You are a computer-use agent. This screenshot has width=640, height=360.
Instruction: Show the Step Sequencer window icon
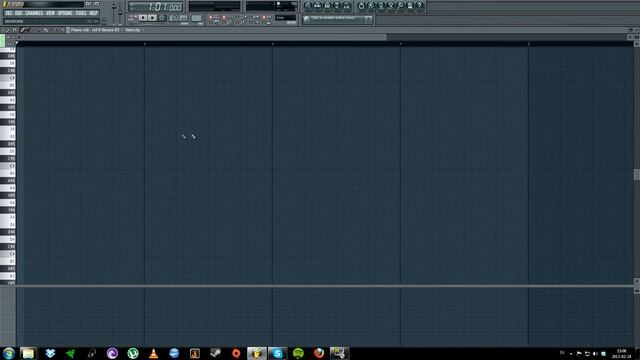tap(318, 6)
